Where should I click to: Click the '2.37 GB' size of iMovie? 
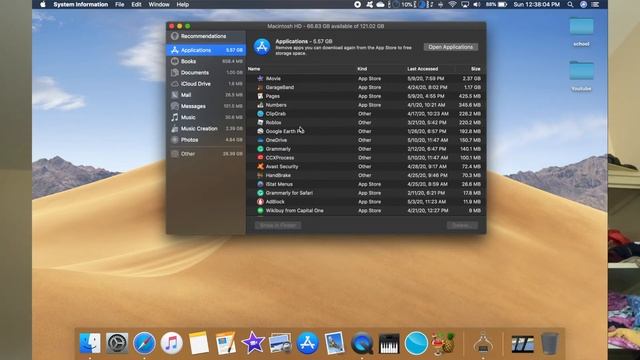coord(471,78)
